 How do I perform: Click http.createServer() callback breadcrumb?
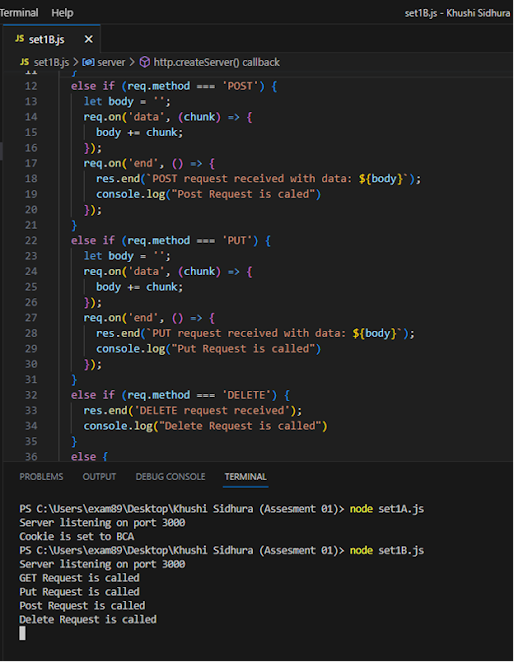click(216, 62)
